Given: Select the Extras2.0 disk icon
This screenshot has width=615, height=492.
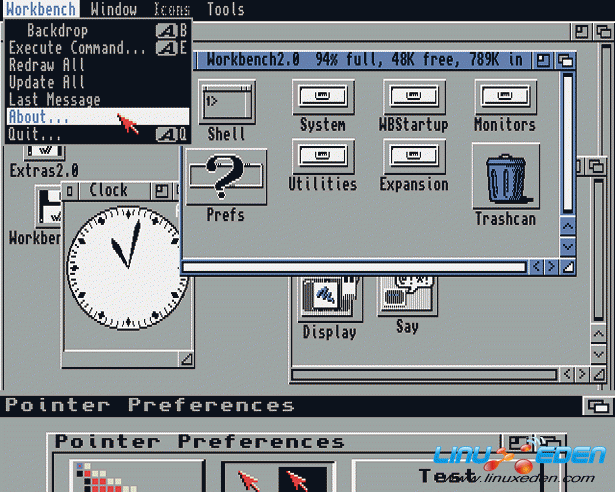Looking at the screenshot, I should pyautogui.click(x=44, y=152).
